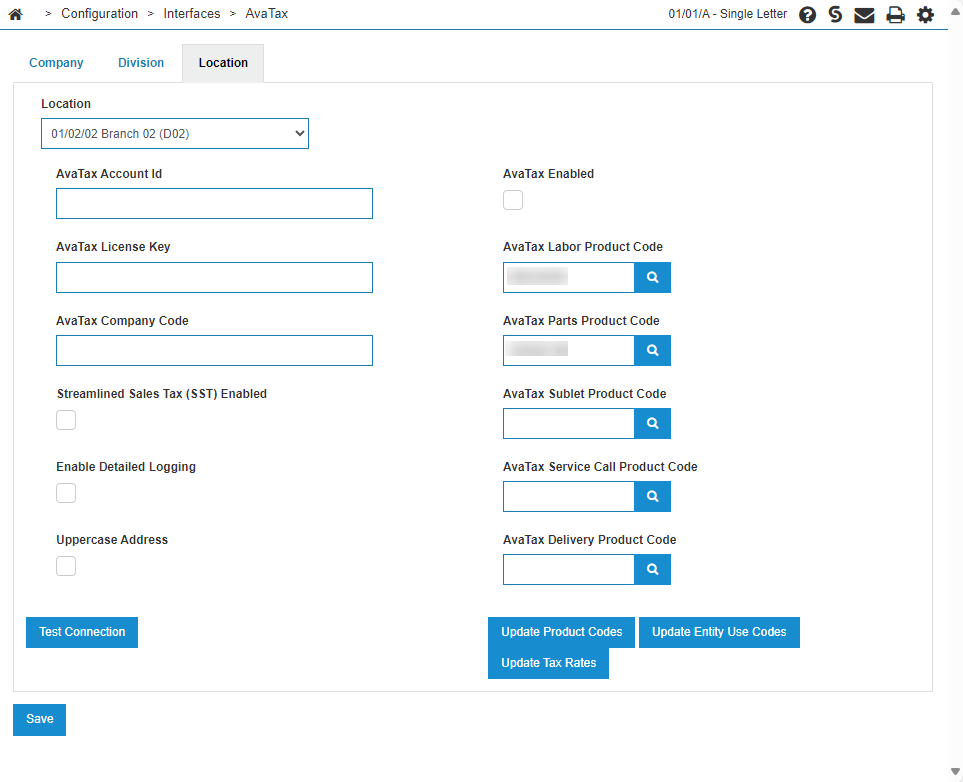Search AvaTax Sublet Product Code lookup
963x782 pixels.
pos(652,423)
